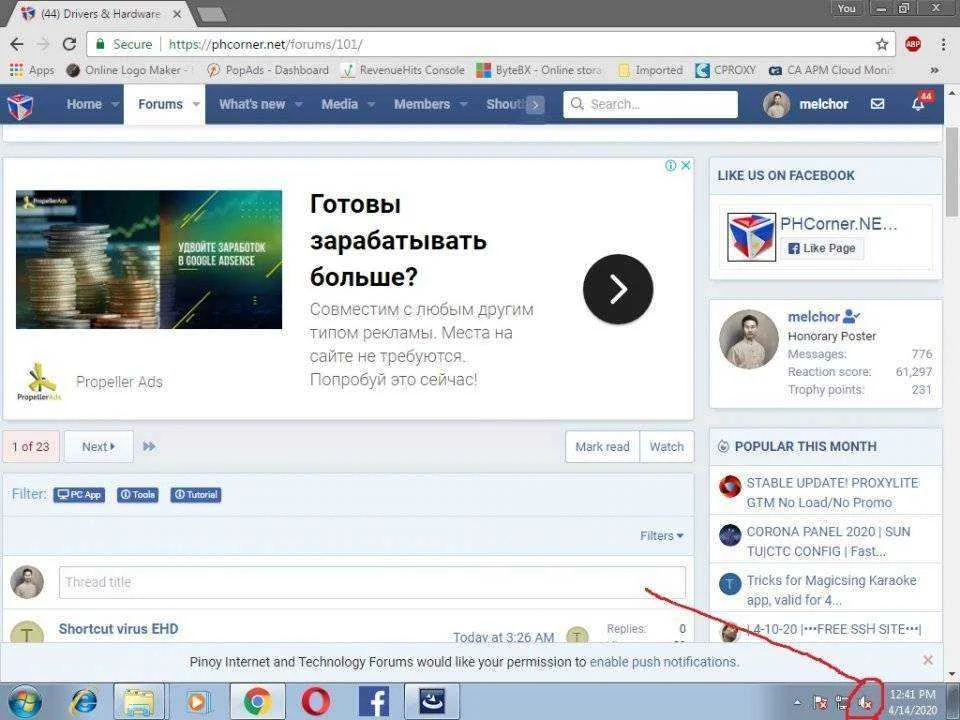Click the taskbar clock showing 12:41 PM
The width and height of the screenshot is (960, 720).
(x=912, y=703)
